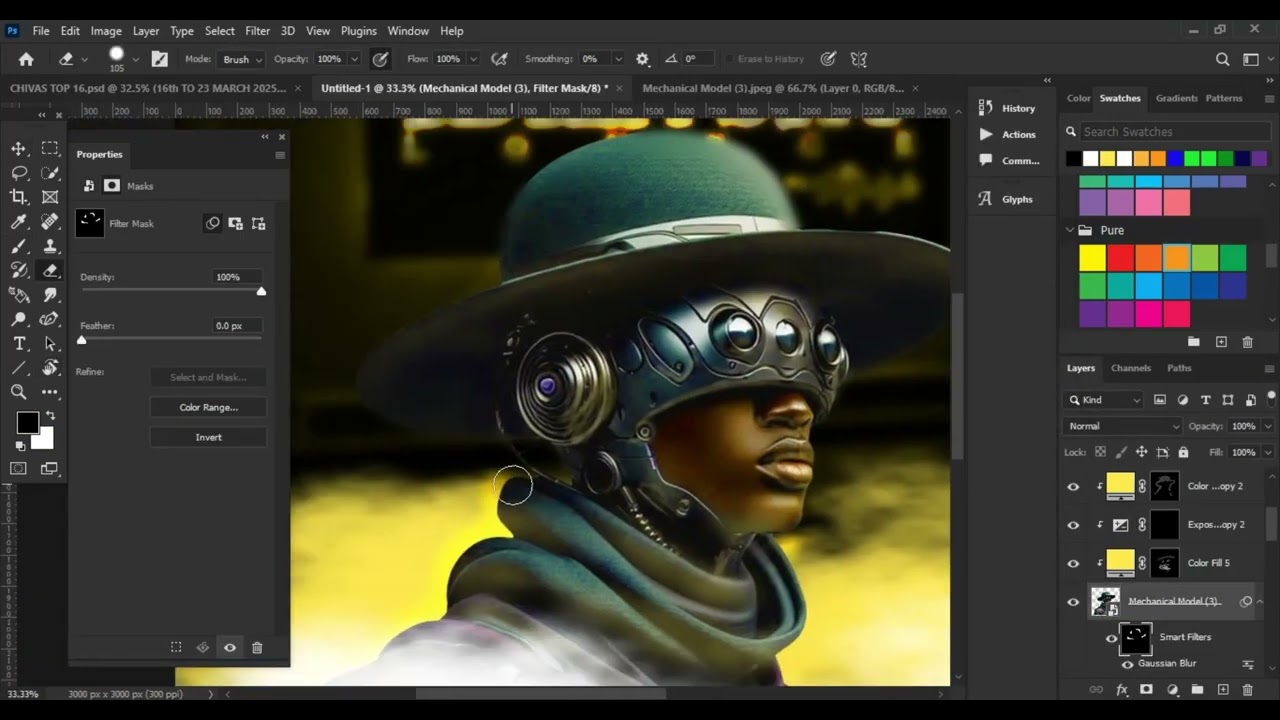Image resolution: width=1280 pixels, height=720 pixels.
Task: Collapse the Pure swatches group
Action: point(1070,230)
